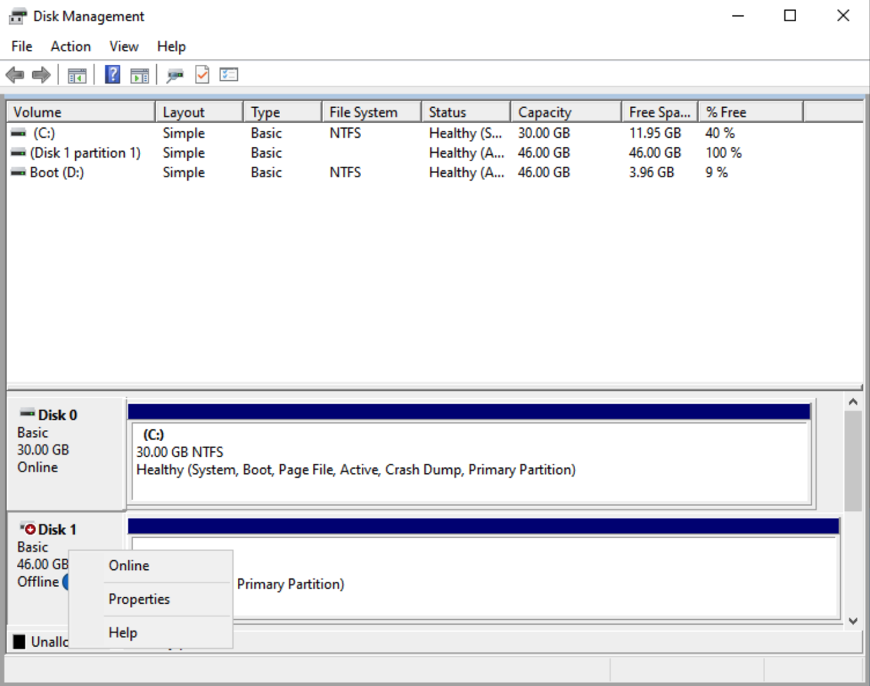
Task: Click the Connect/Refresh disk toolbar icon
Action: coord(175,75)
